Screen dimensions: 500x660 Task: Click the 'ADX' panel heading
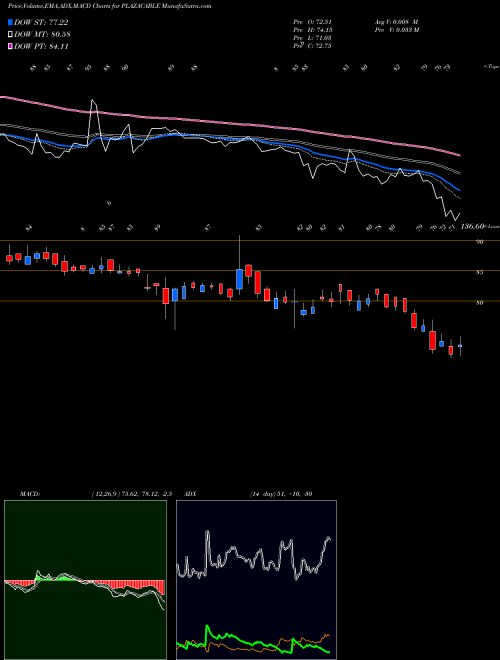(190, 494)
